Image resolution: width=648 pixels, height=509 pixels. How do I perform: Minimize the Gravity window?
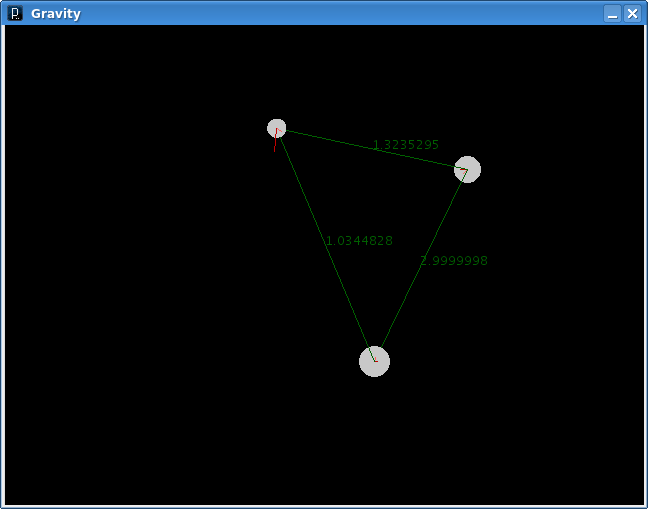612,14
